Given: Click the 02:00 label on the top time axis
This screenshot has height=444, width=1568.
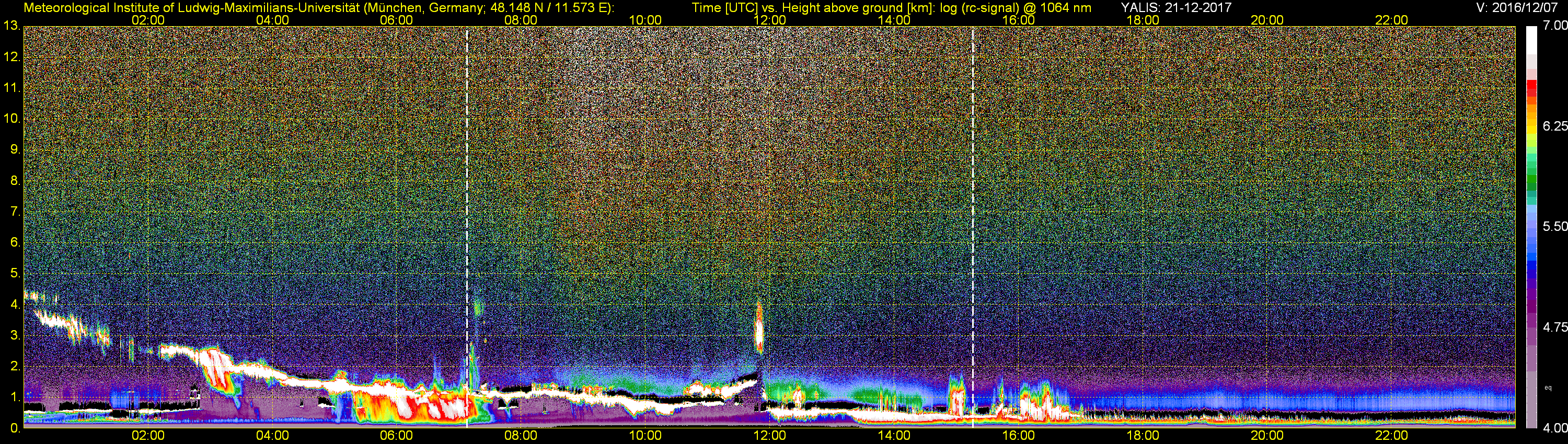Looking at the screenshot, I should point(148,20).
